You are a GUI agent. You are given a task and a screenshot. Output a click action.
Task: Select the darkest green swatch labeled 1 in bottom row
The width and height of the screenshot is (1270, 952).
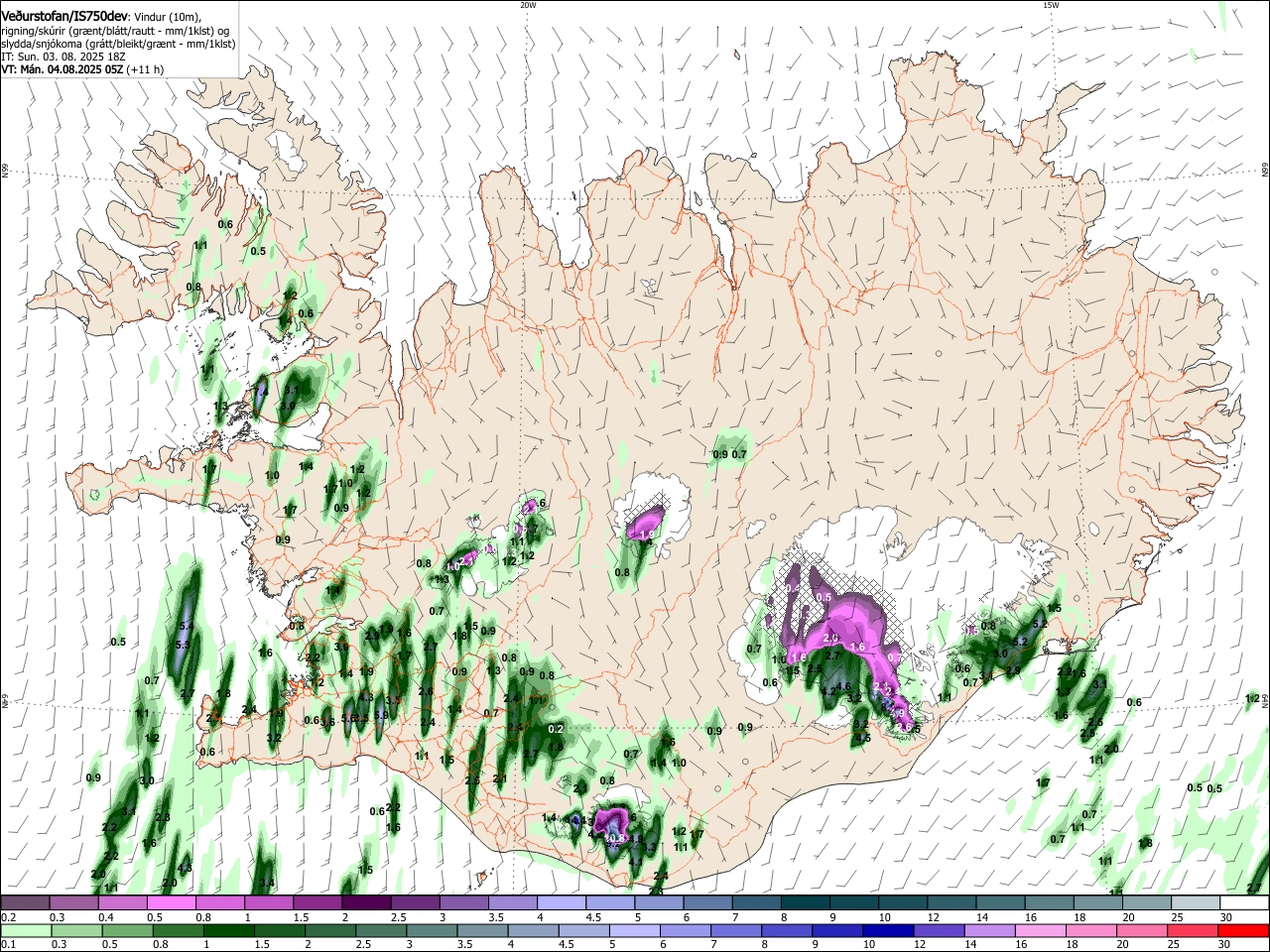(228, 930)
